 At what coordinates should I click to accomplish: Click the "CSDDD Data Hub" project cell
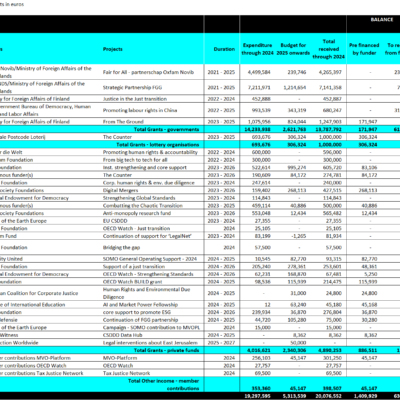[122, 335]
